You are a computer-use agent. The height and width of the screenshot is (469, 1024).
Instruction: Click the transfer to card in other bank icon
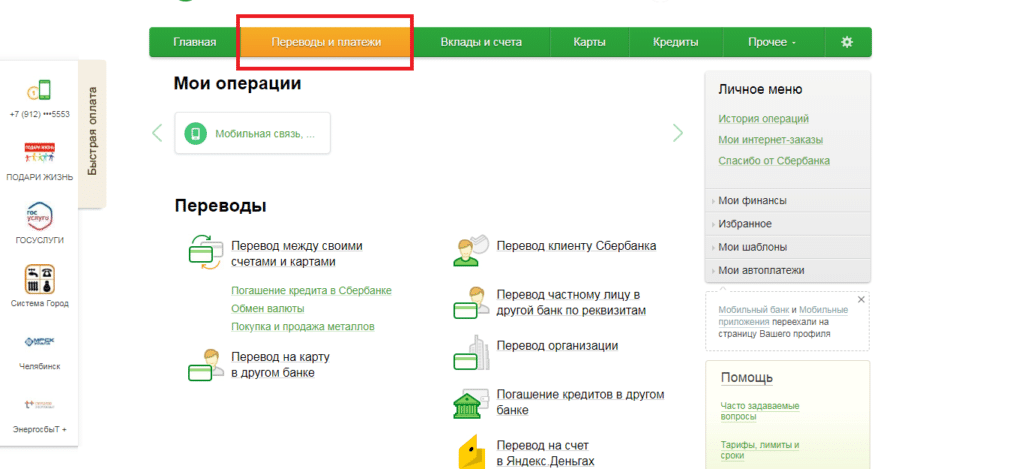click(x=205, y=364)
